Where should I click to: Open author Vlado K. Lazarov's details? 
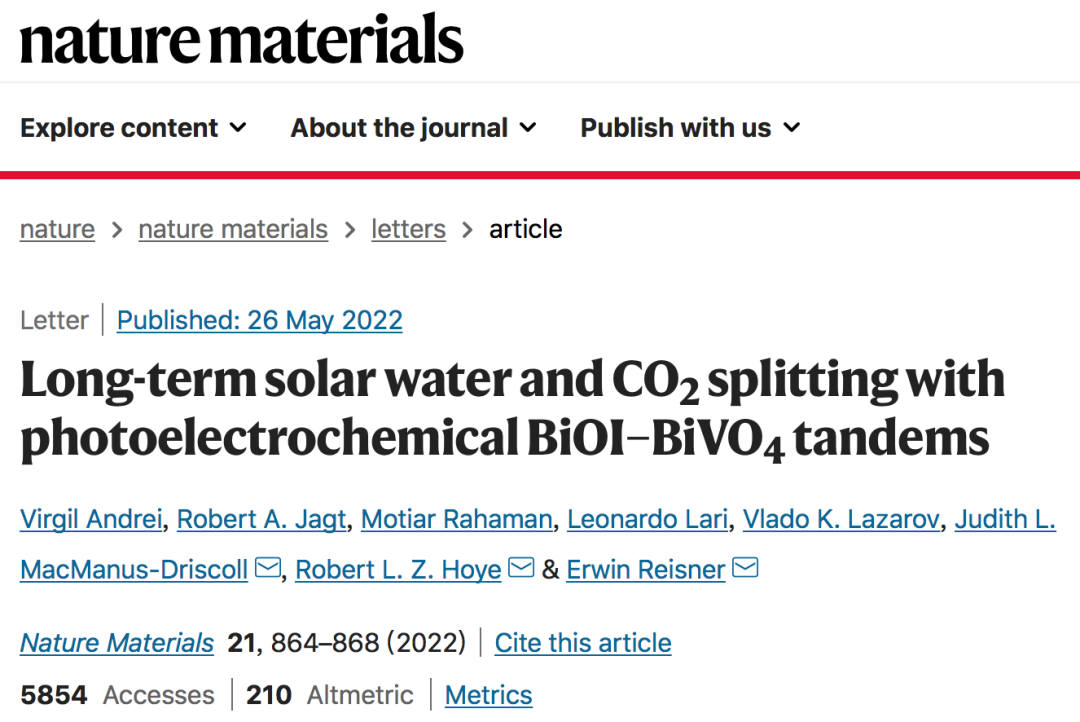(842, 519)
